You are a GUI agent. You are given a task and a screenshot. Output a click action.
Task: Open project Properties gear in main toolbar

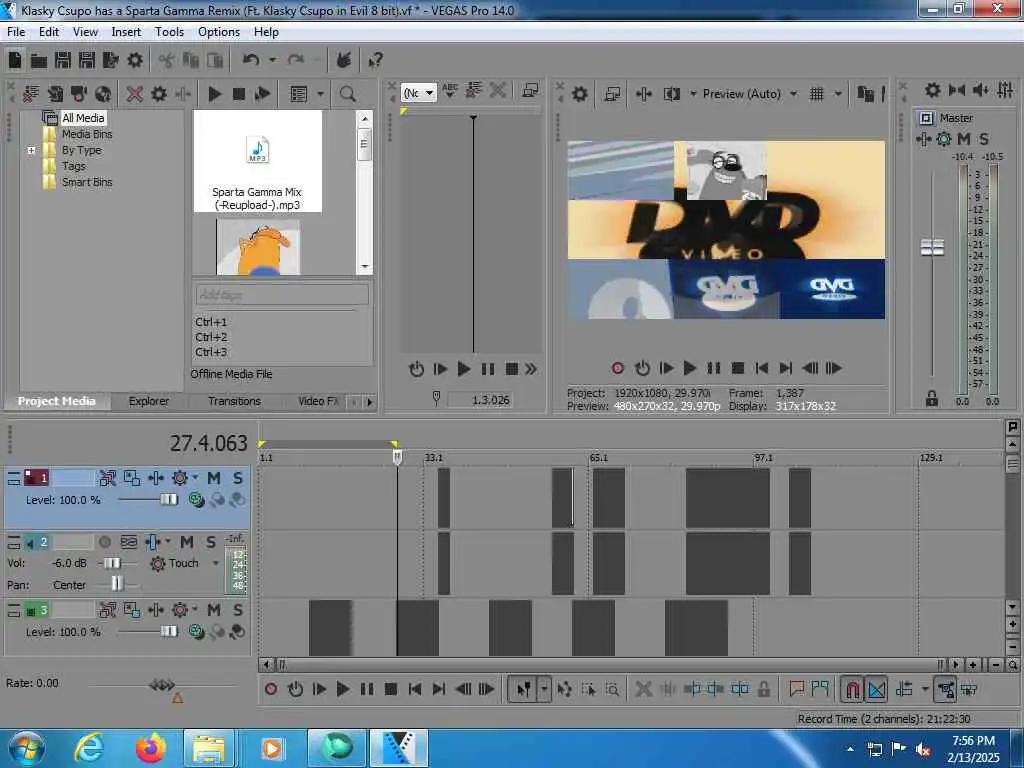pyautogui.click(x=135, y=60)
